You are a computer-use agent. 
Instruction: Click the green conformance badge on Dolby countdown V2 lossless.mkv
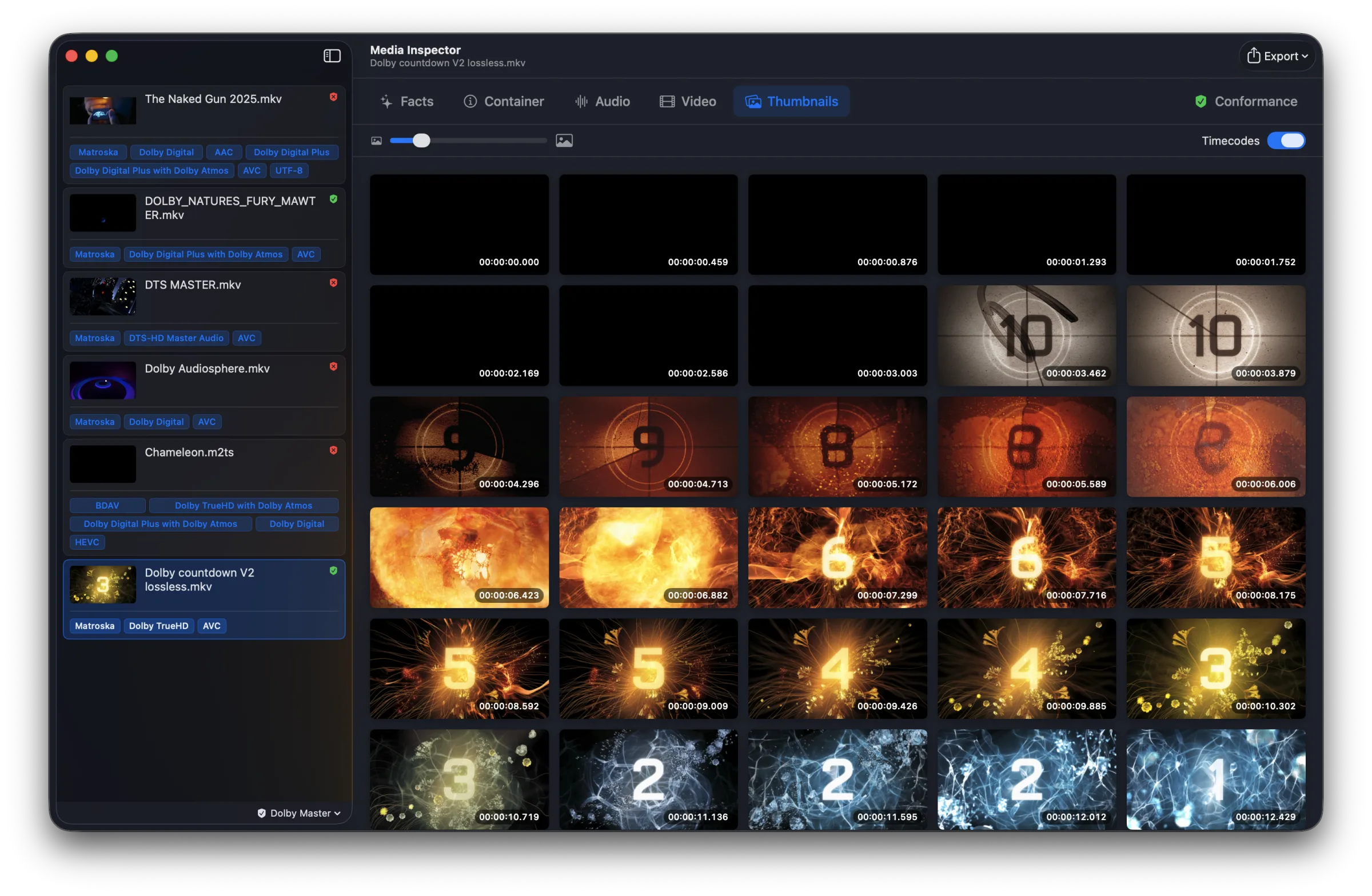[333, 570]
